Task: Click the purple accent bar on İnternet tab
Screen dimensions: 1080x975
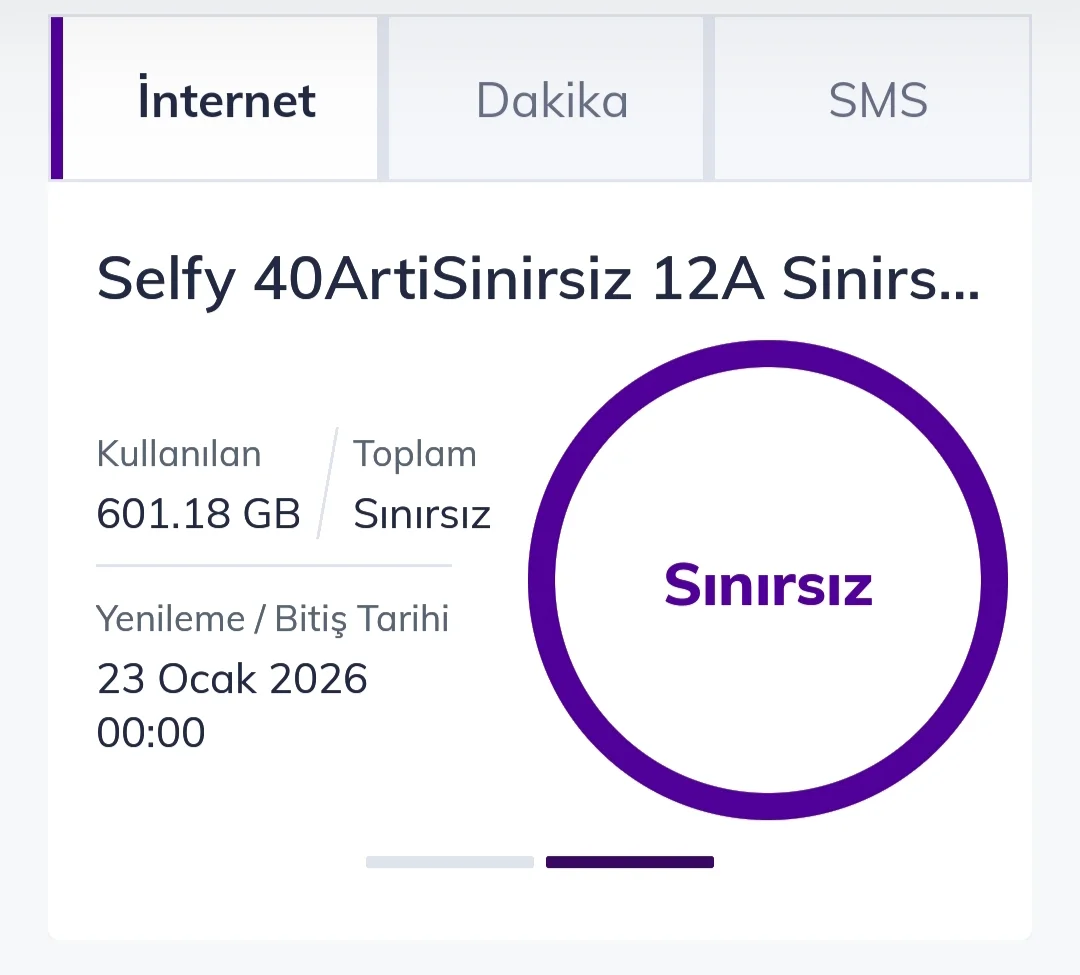Action: (x=56, y=98)
